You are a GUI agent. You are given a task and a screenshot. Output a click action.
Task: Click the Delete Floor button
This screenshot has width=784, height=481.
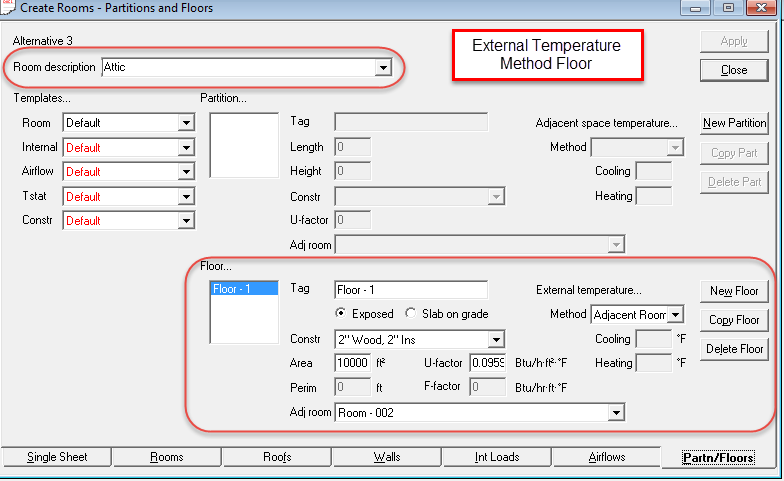point(734,349)
